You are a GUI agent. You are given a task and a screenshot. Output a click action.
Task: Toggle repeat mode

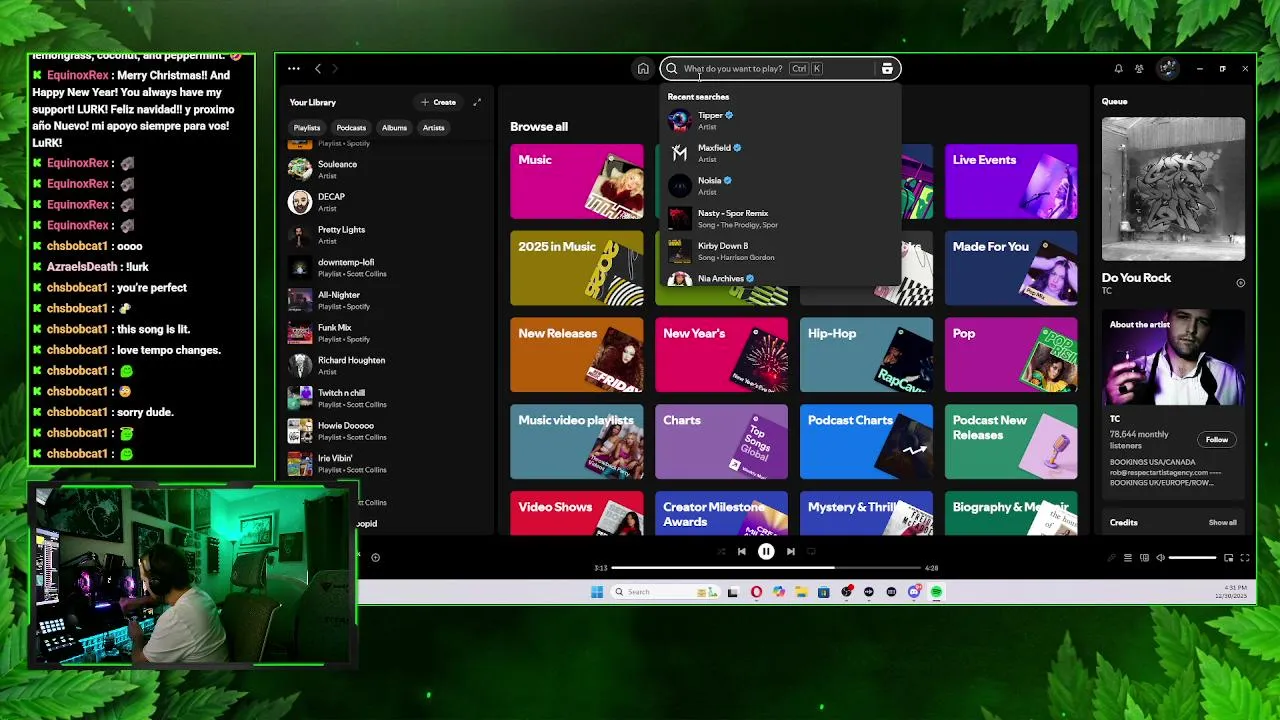tap(811, 552)
